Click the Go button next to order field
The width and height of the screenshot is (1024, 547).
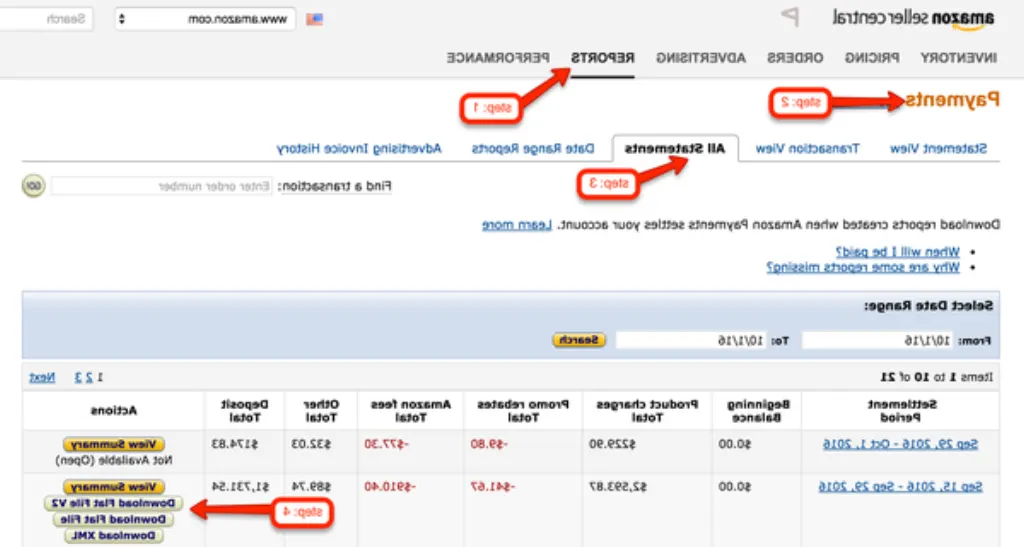coord(33,186)
